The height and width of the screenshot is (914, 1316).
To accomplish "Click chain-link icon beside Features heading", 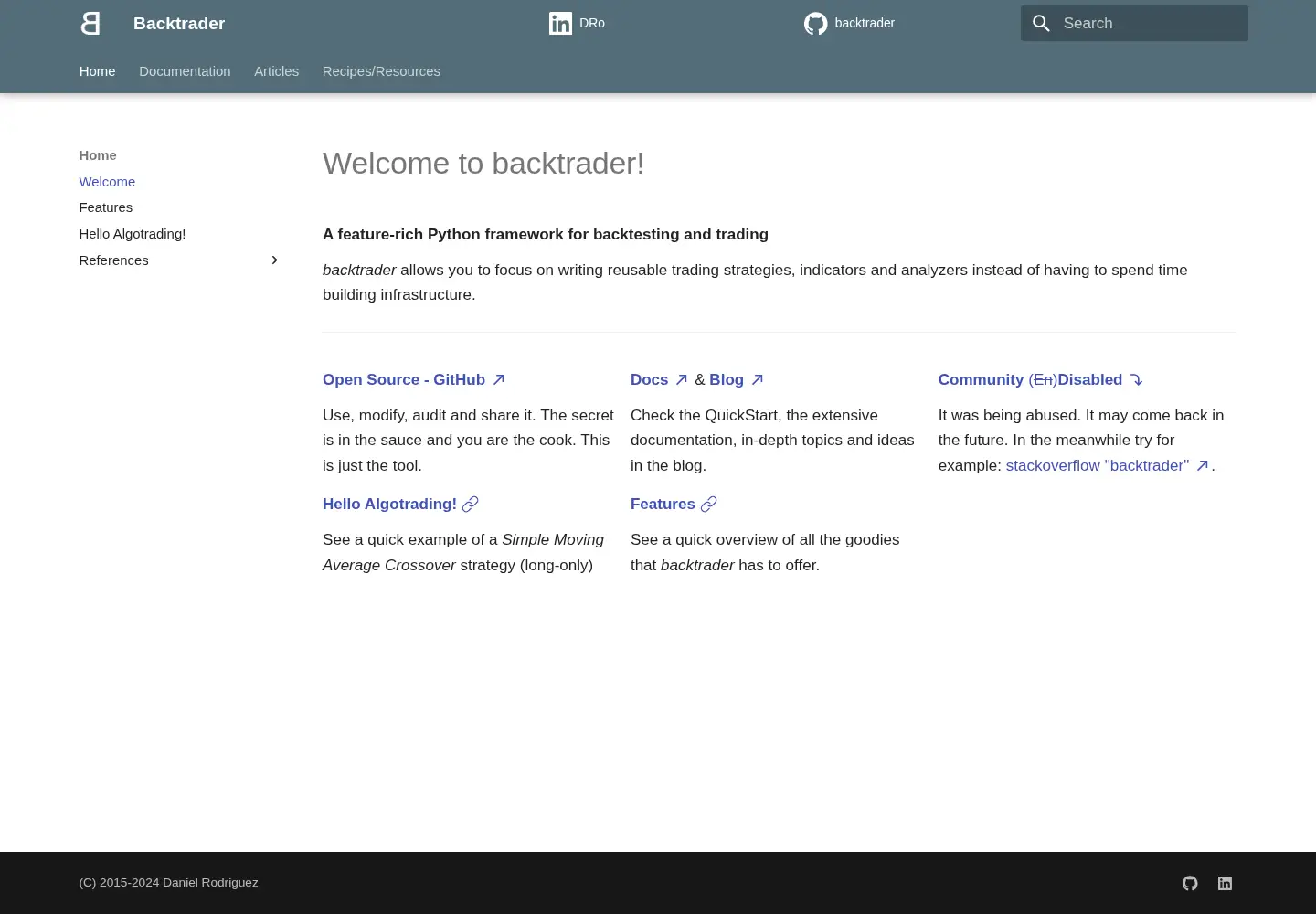I will pos(709,505).
